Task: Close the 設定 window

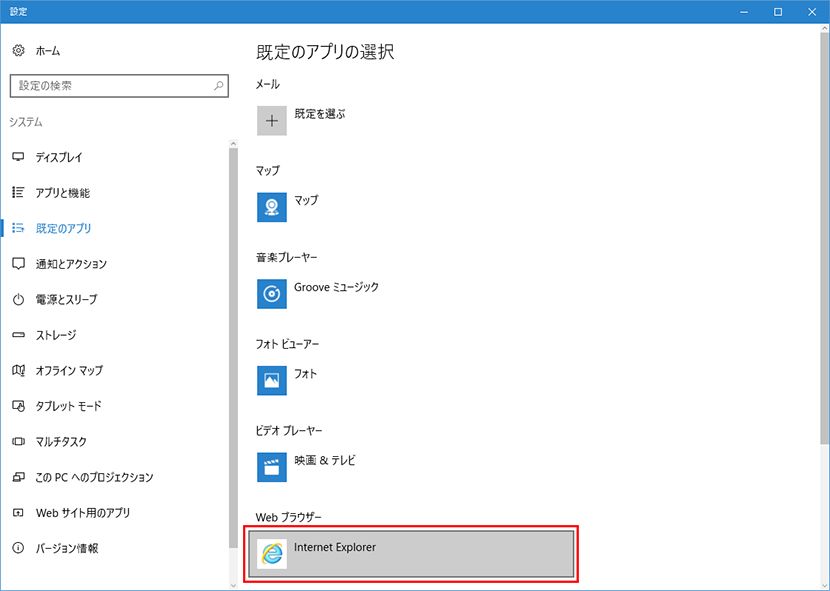Action: click(812, 12)
